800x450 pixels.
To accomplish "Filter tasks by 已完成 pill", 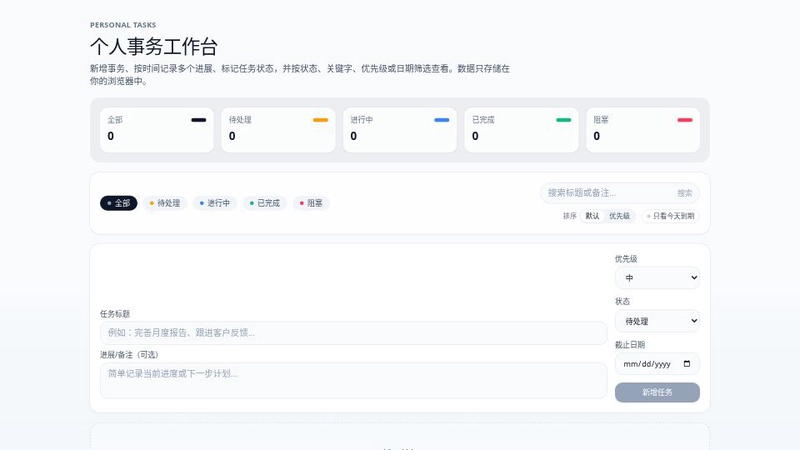I will pyautogui.click(x=265, y=203).
